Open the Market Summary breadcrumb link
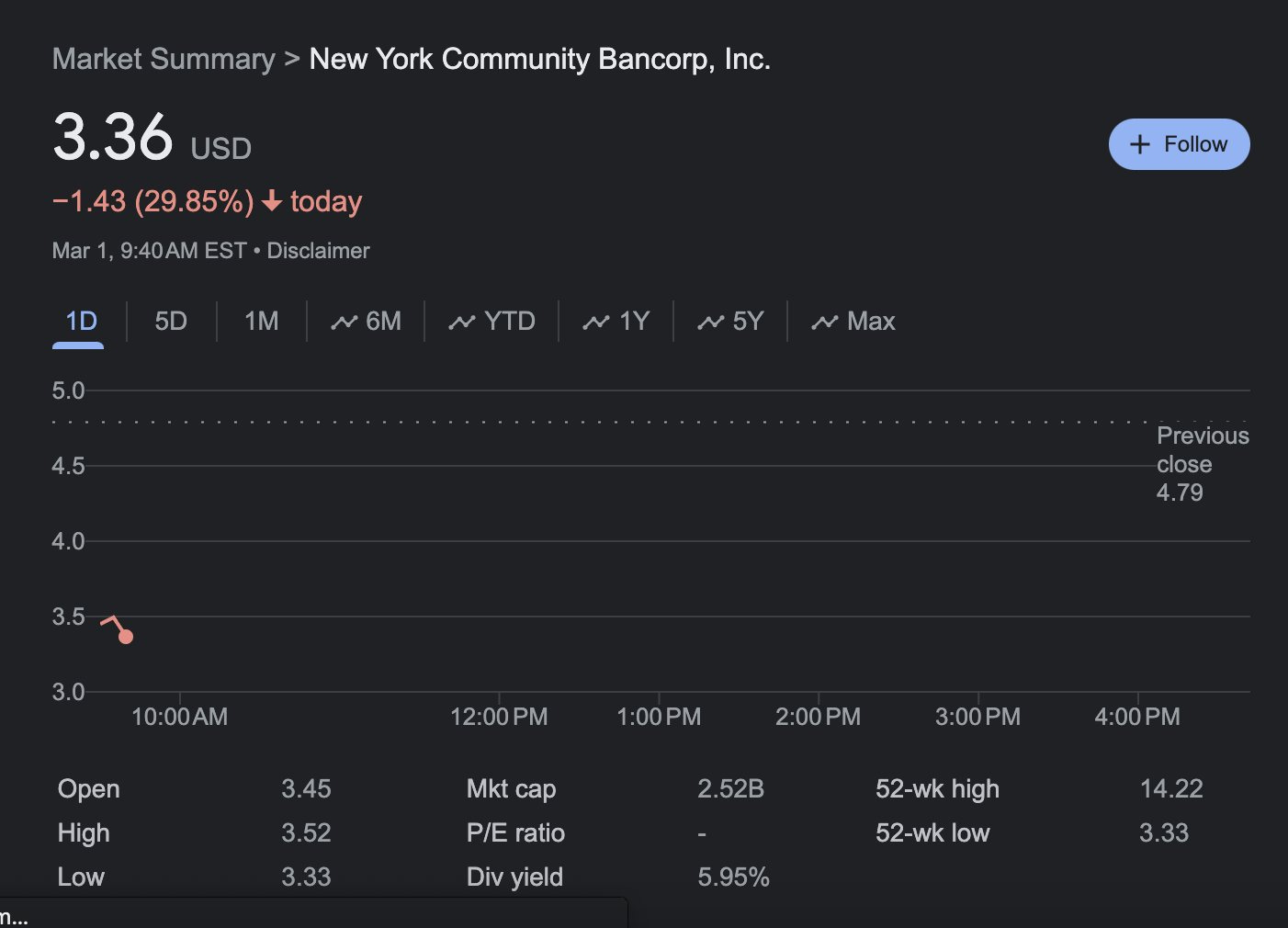The height and width of the screenshot is (928, 1288). click(x=164, y=59)
